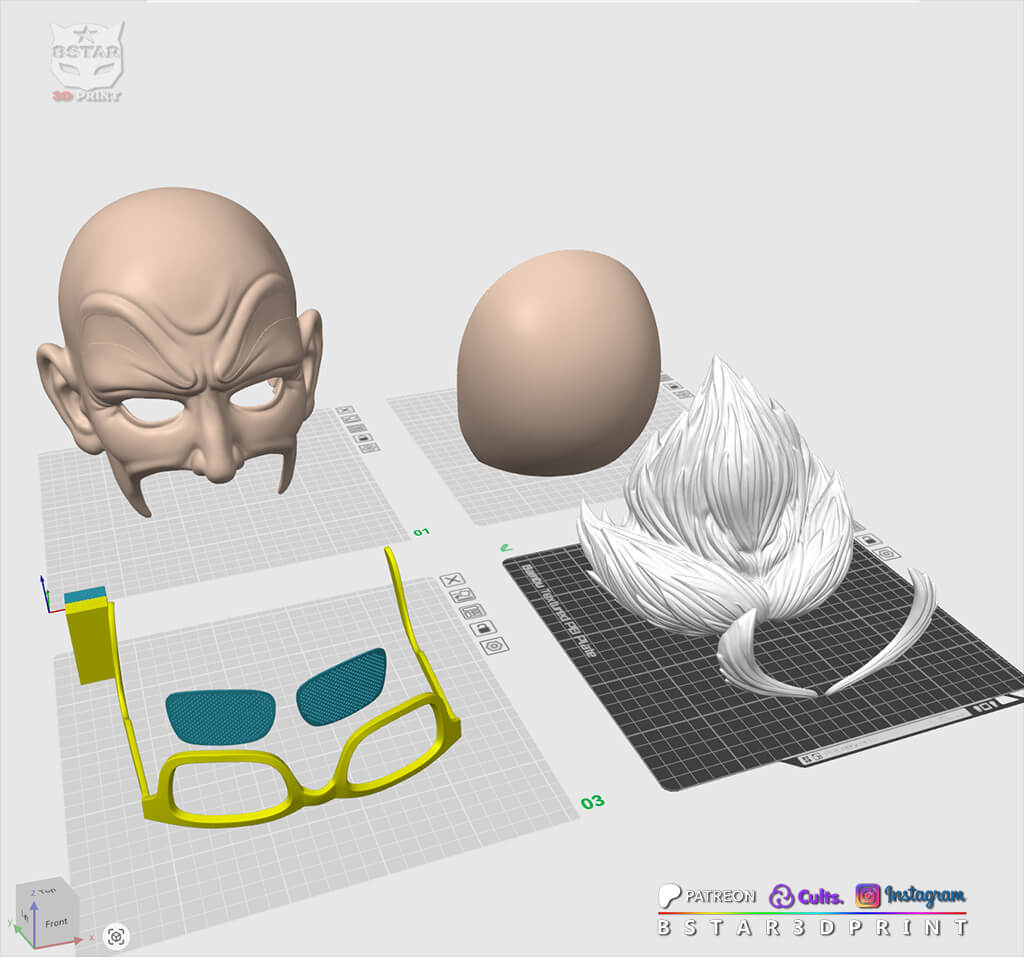
Task: Click the Front face of view cube
Action: click(x=56, y=922)
